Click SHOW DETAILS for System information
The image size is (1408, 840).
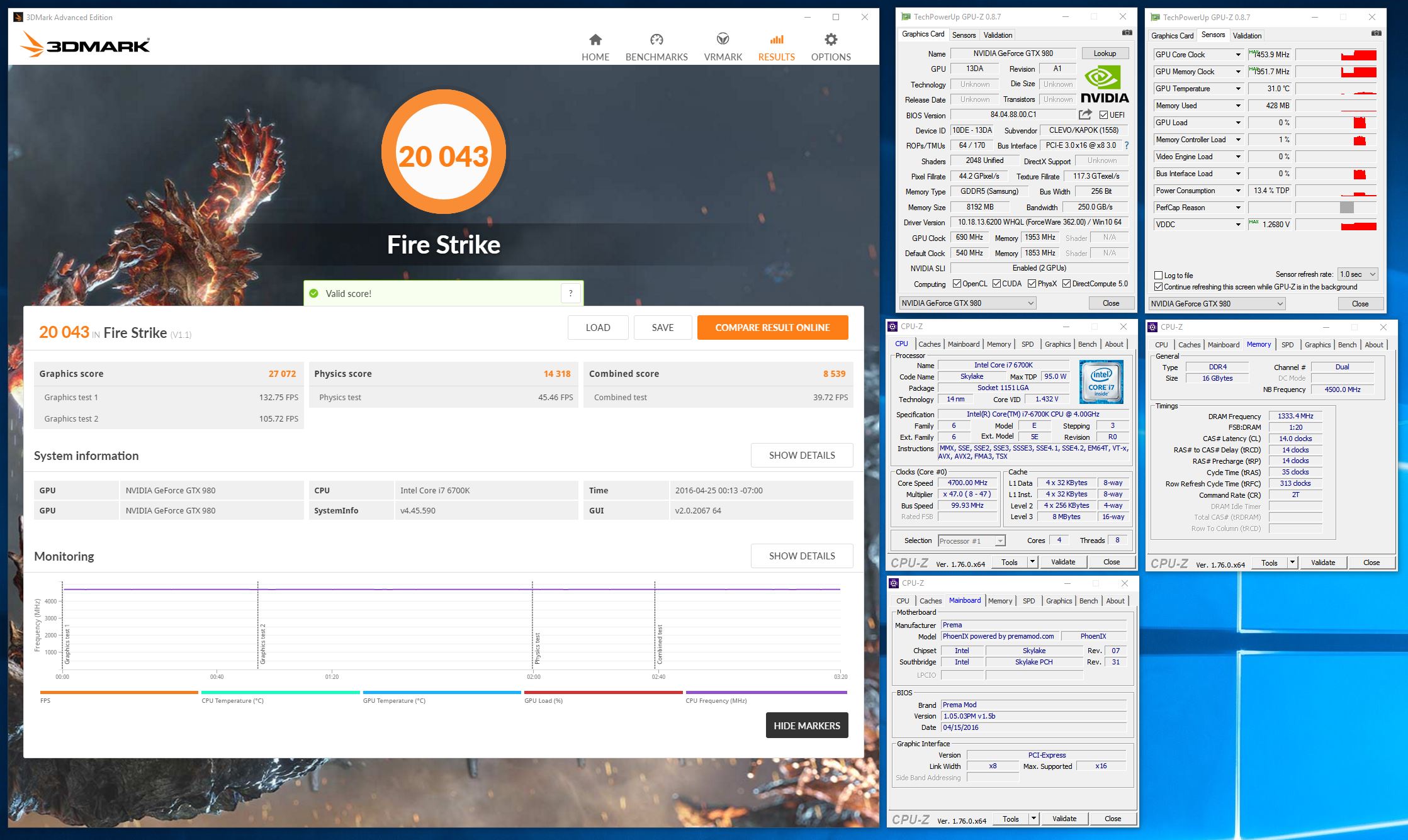point(802,455)
